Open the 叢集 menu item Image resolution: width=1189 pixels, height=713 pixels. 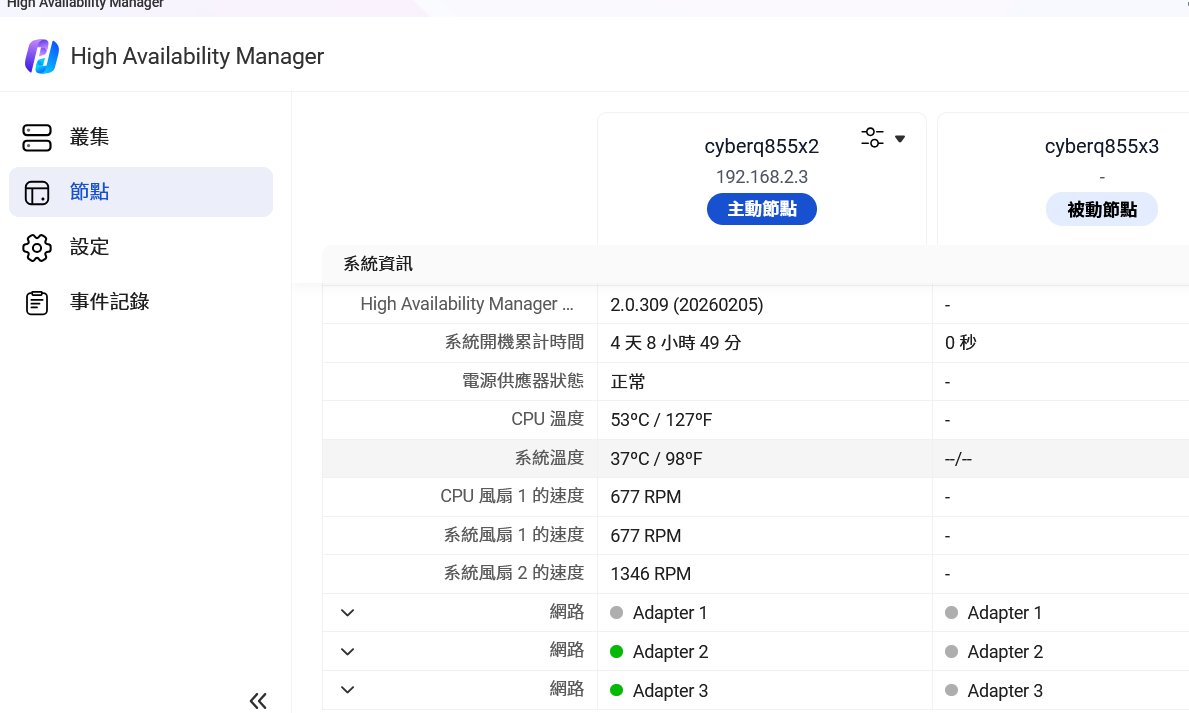click(90, 138)
